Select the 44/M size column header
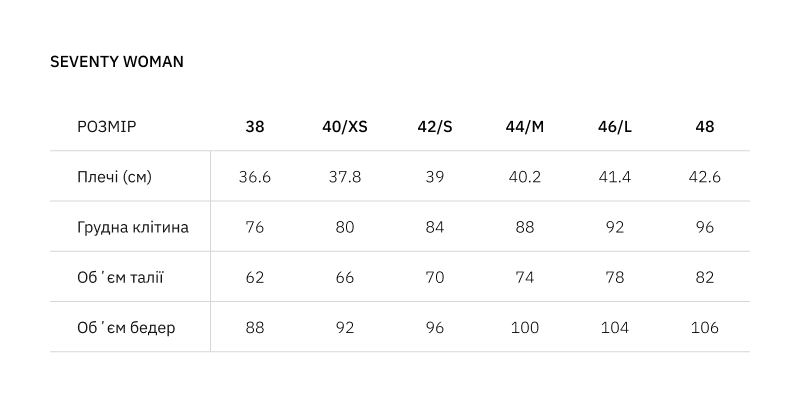The height and width of the screenshot is (402, 800). [525, 127]
